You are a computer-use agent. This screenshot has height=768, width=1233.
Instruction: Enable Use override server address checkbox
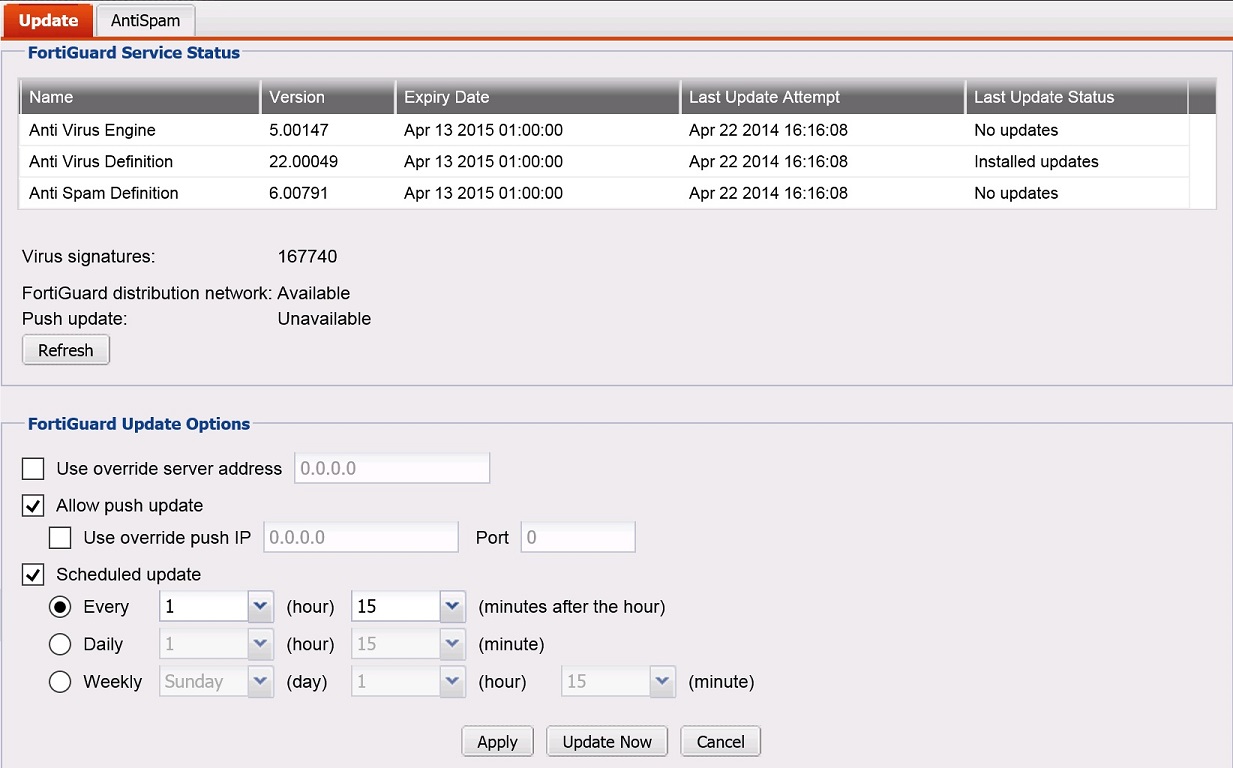(x=33, y=468)
